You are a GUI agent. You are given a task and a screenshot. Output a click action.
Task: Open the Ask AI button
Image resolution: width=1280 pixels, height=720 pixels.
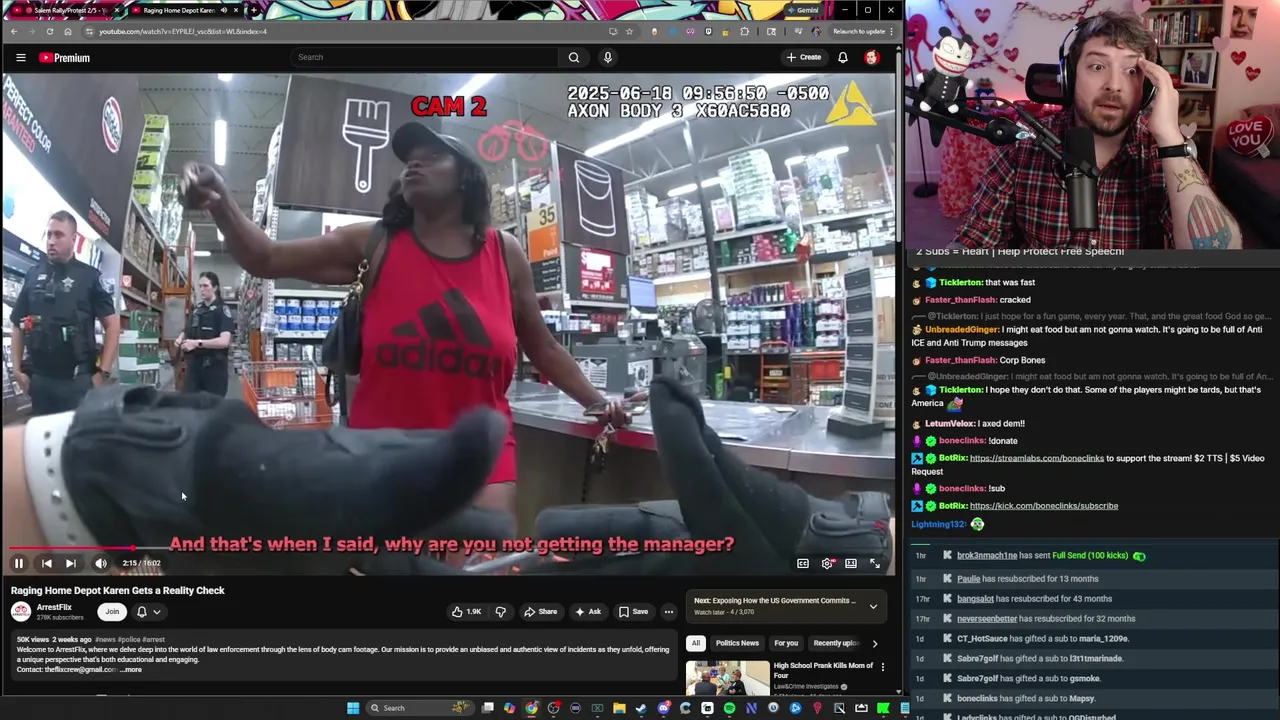point(588,611)
